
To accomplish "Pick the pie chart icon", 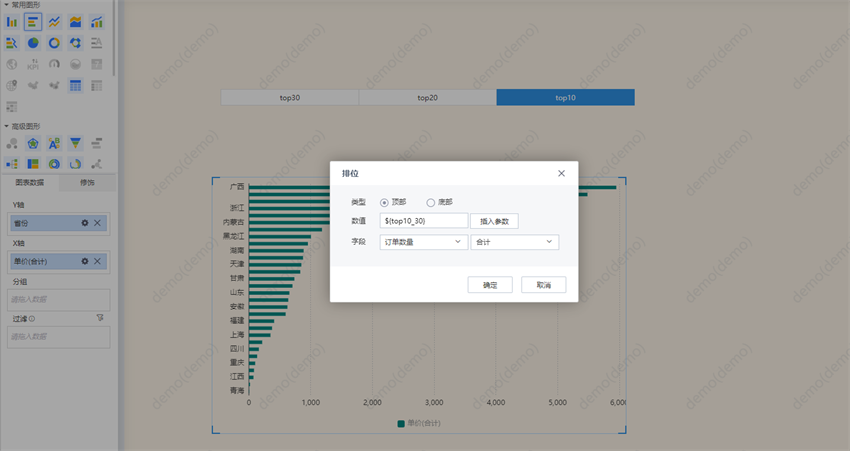I will coord(33,43).
